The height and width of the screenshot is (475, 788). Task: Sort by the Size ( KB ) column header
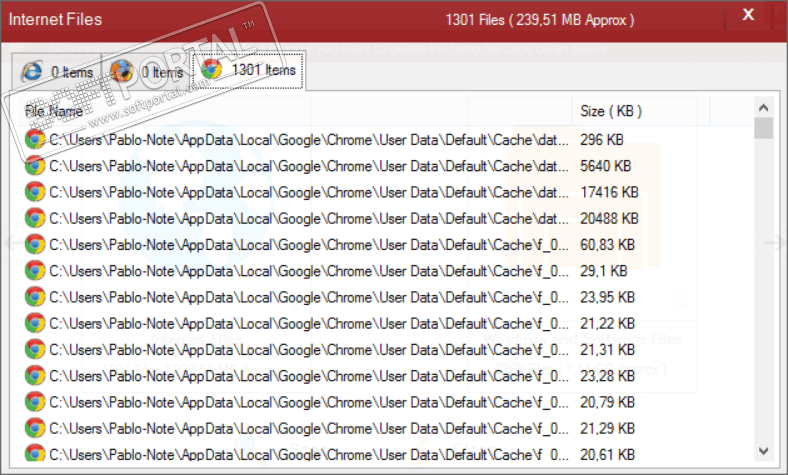point(641,111)
